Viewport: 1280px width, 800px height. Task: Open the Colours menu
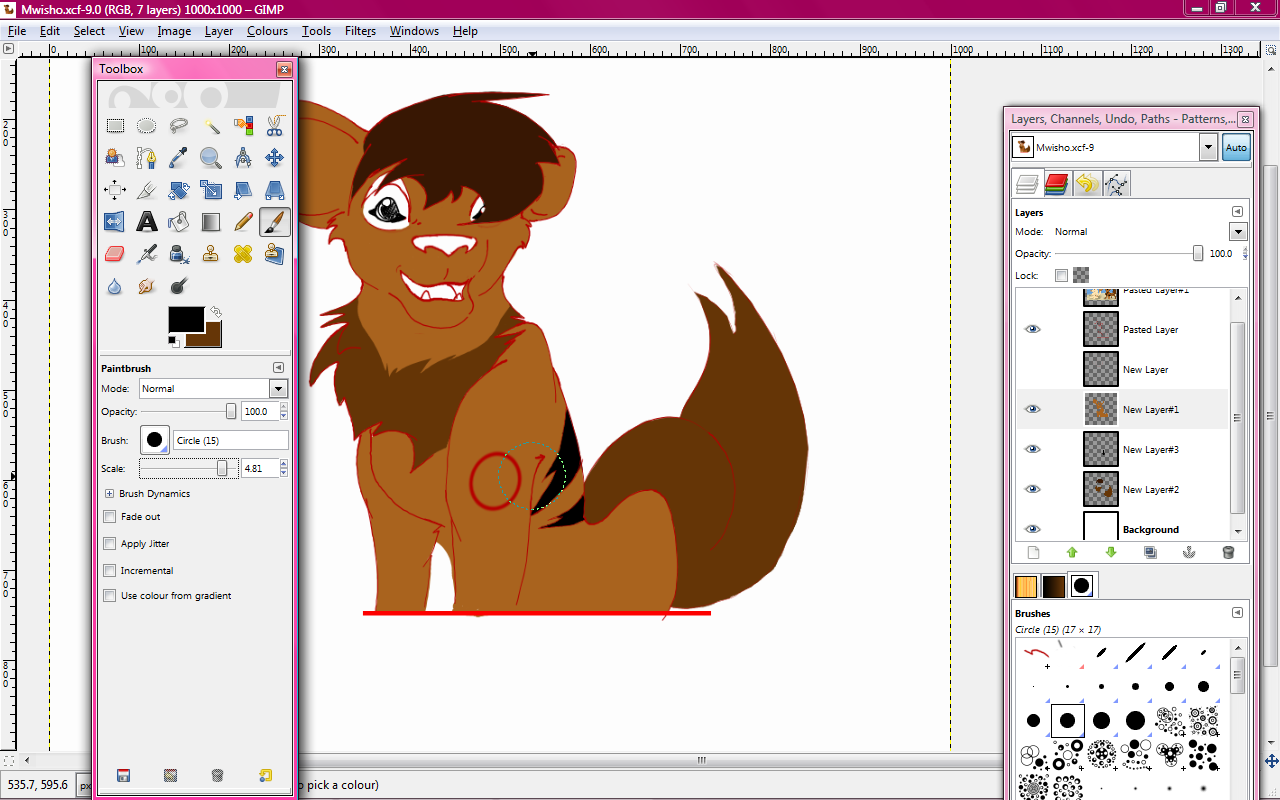tap(267, 31)
